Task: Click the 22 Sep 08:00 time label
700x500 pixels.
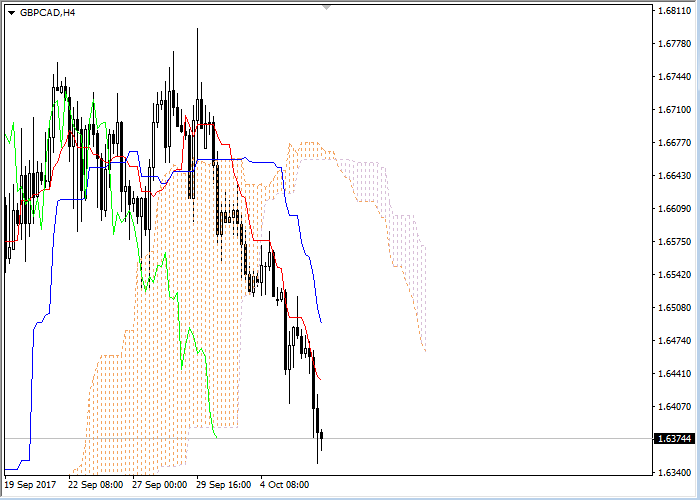Action: [x=96, y=485]
